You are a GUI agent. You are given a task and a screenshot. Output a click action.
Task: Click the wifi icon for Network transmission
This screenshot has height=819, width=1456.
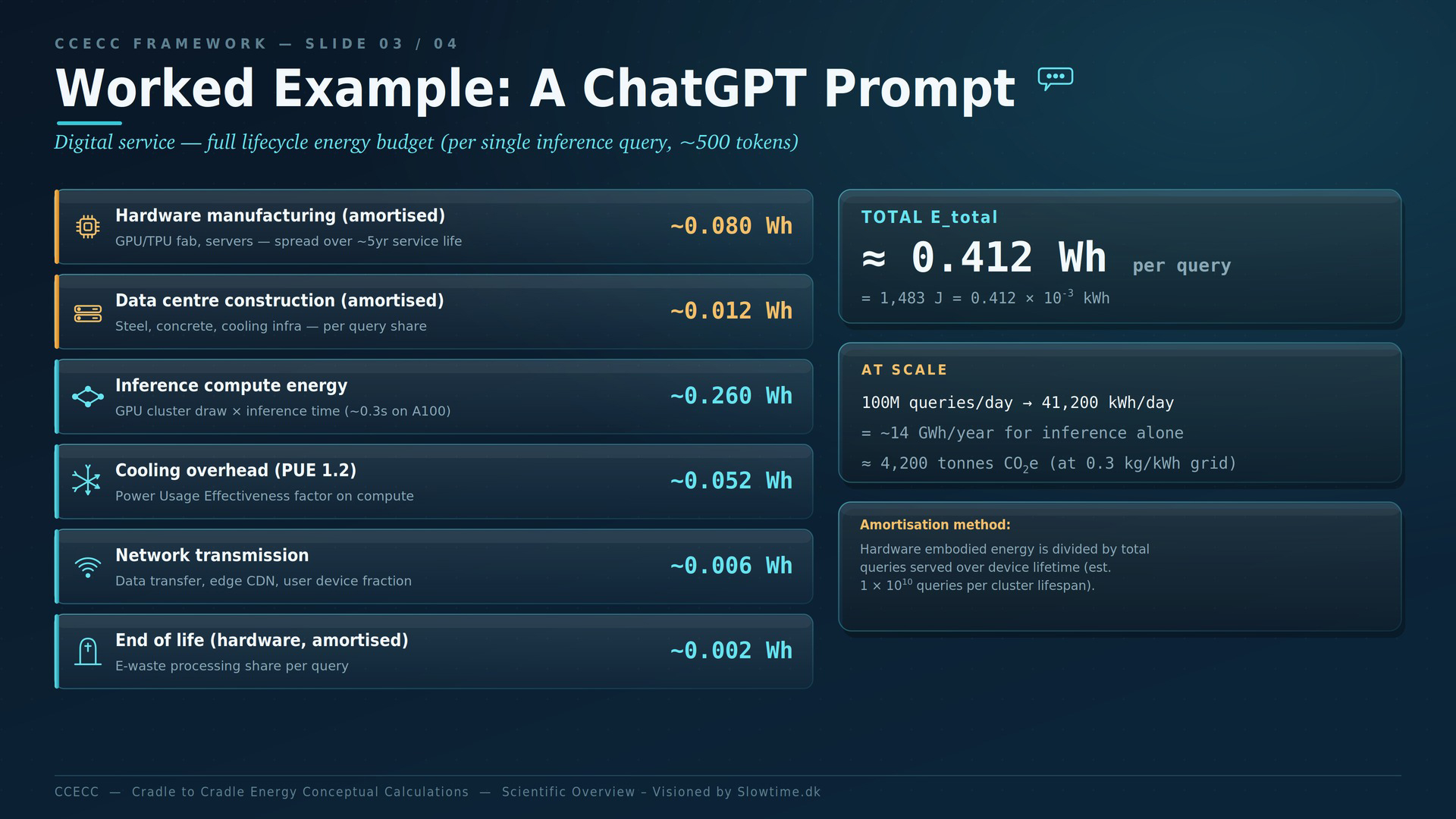coord(88,567)
